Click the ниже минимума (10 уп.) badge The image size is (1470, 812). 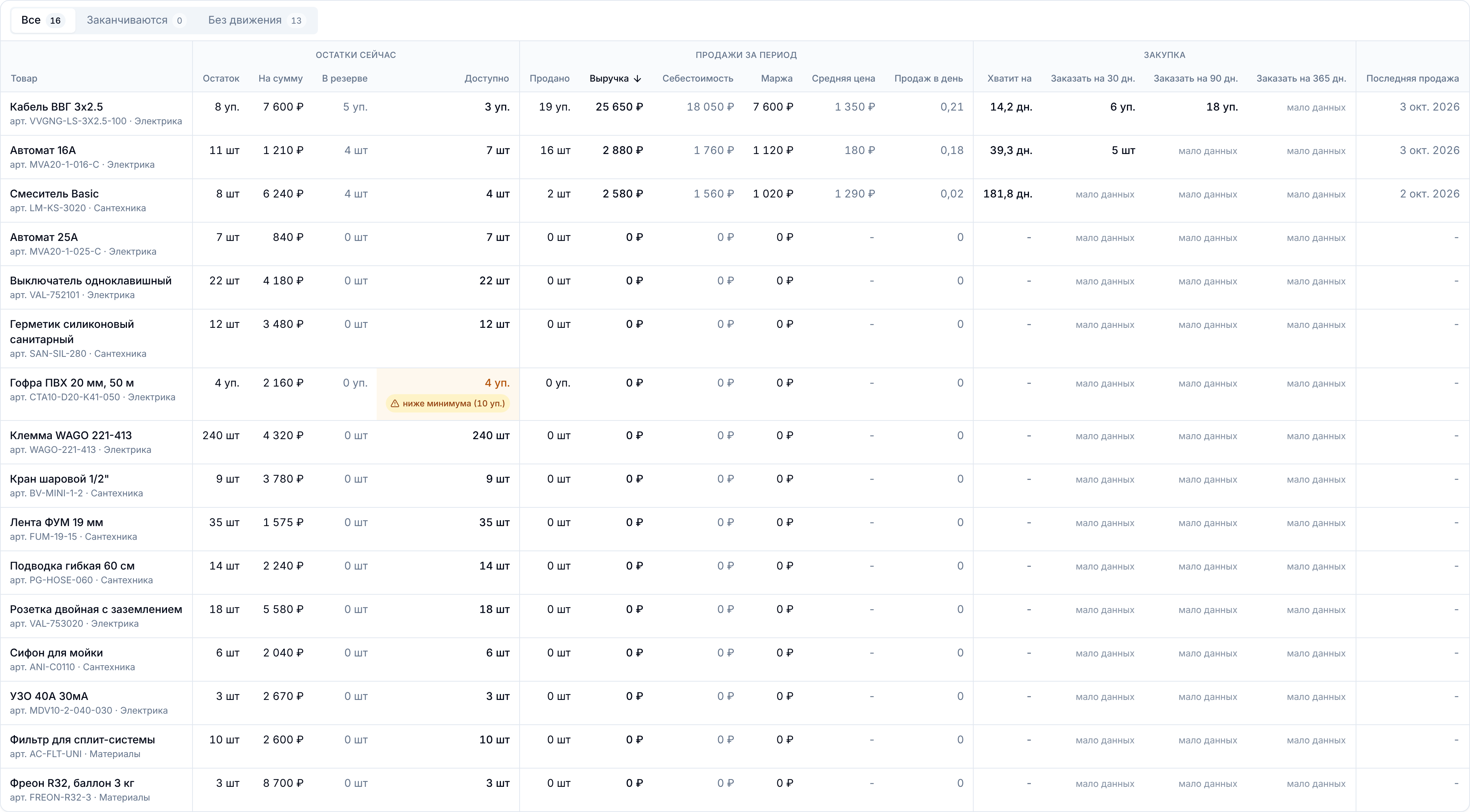(448, 403)
